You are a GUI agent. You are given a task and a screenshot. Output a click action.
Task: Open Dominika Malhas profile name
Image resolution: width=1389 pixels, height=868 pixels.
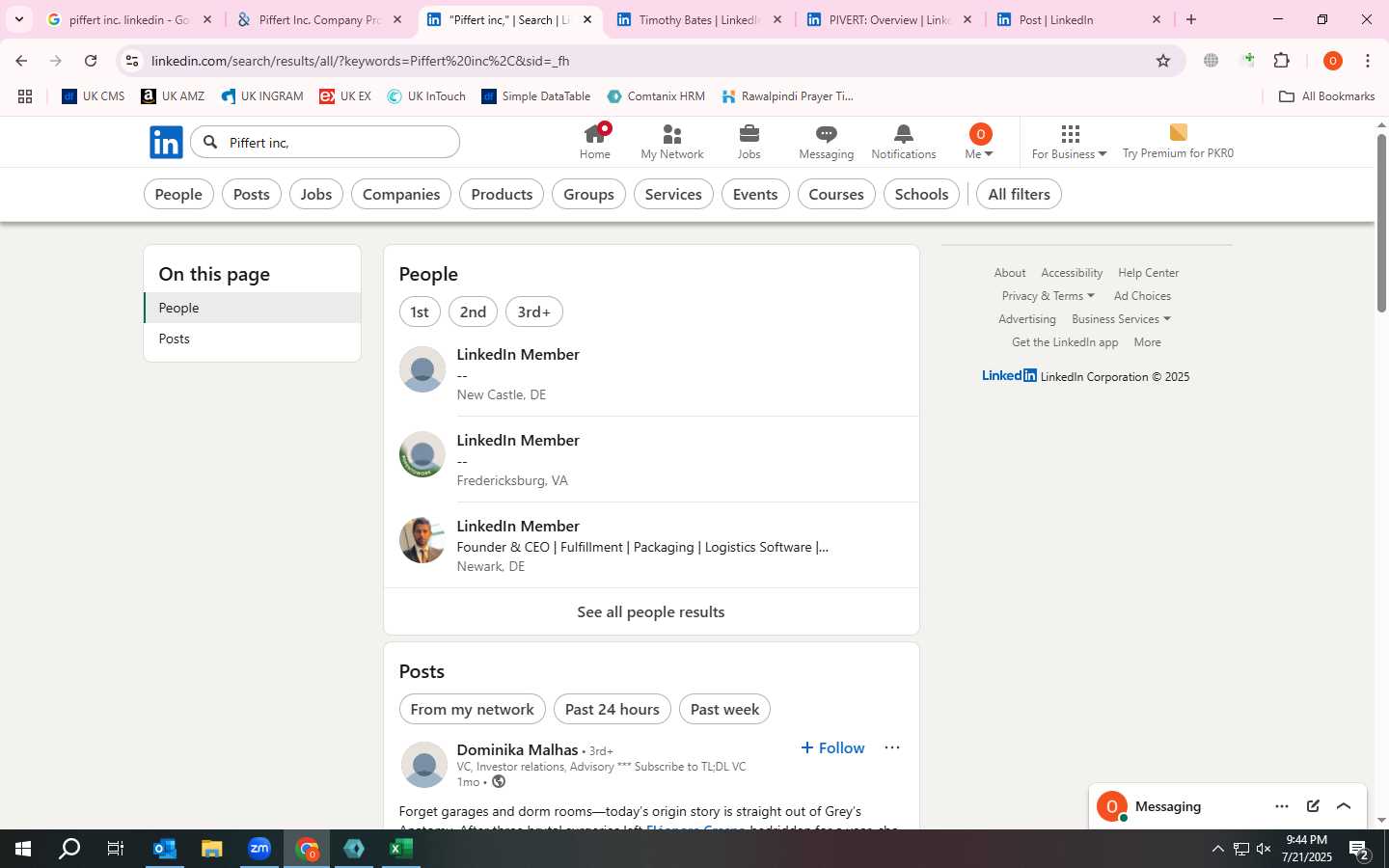coord(517,749)
